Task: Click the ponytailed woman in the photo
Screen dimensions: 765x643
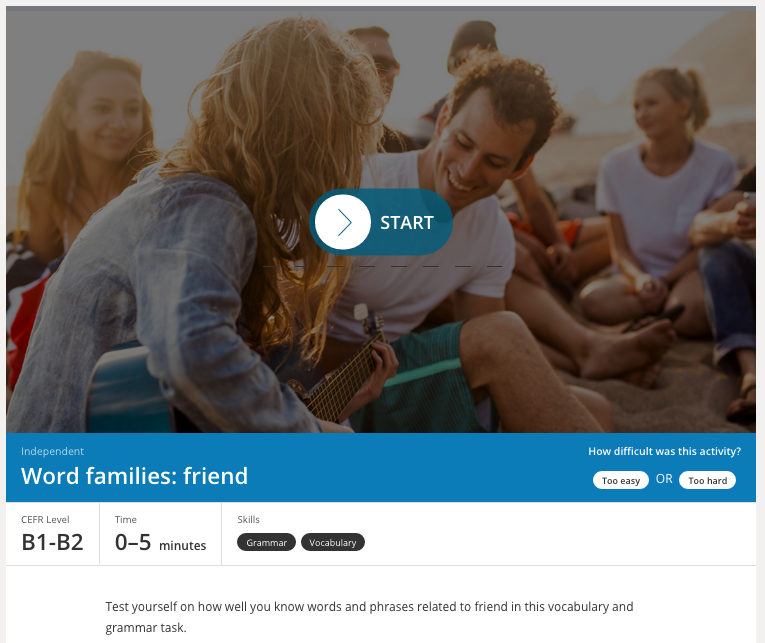Action: coord(666,195)
